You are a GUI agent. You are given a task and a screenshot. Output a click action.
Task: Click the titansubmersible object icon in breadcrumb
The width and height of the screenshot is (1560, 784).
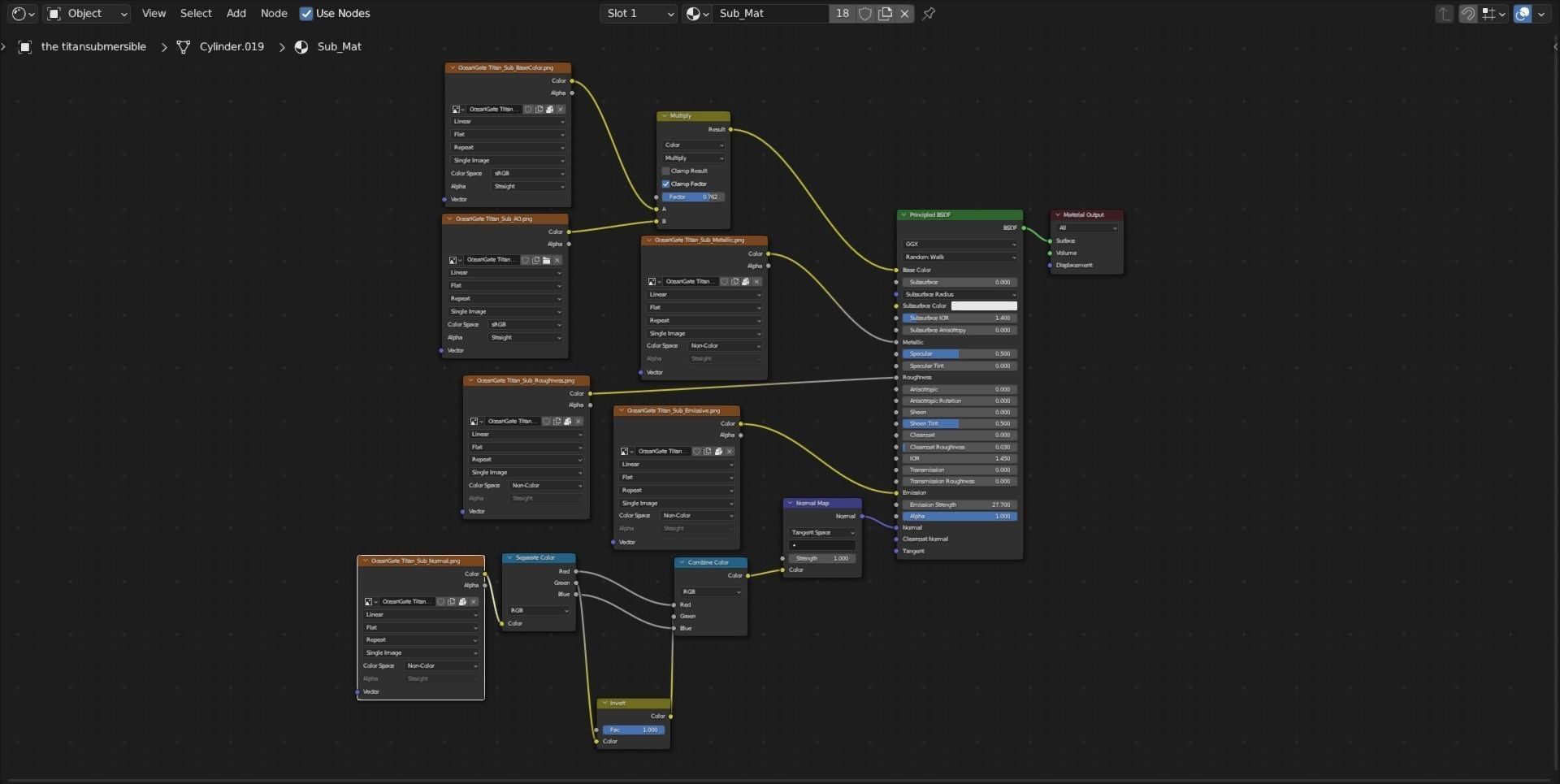click(x=25, y=46)
